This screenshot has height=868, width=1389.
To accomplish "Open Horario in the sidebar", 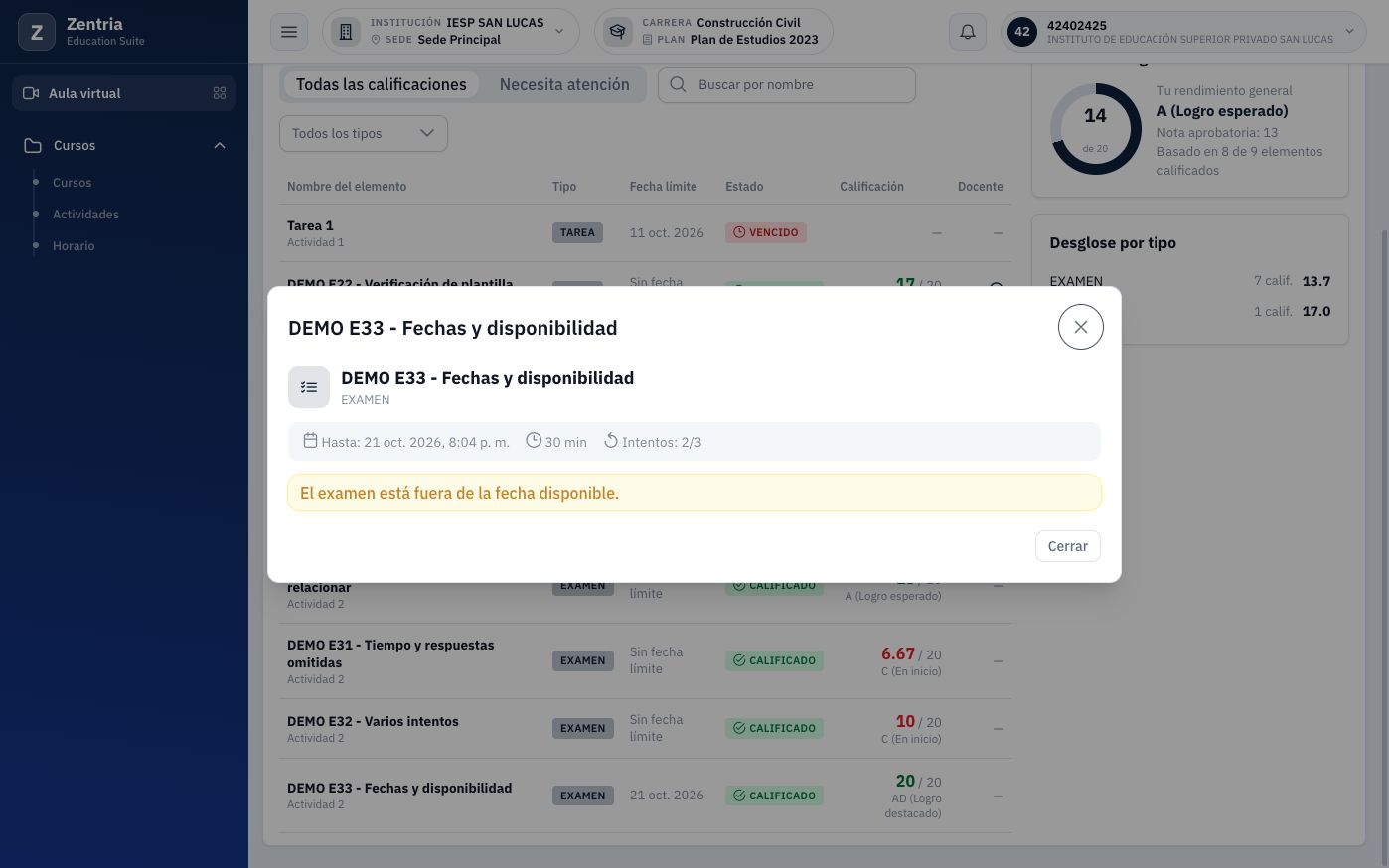I will point(74,246).
